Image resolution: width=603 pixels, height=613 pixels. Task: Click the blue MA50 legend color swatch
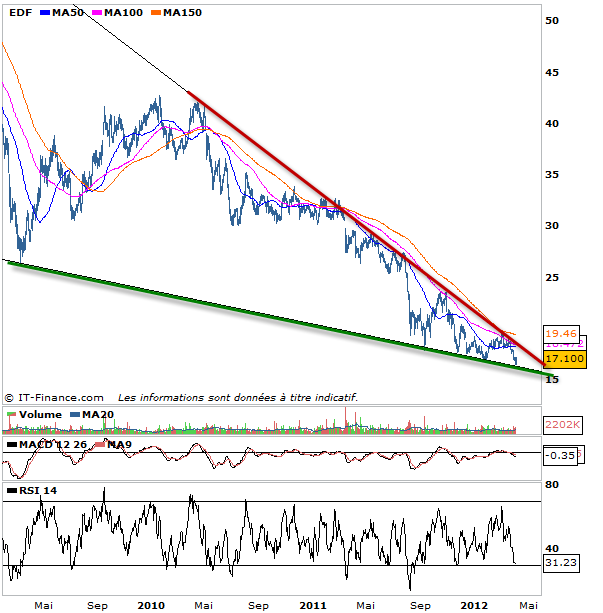[x=42, y=12]
